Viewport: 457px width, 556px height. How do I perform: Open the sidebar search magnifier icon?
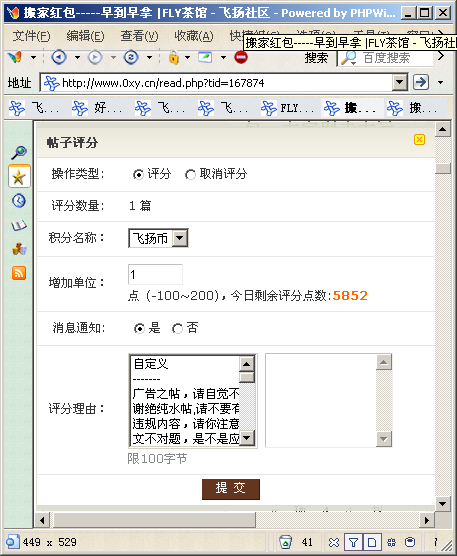pos(19,152)
